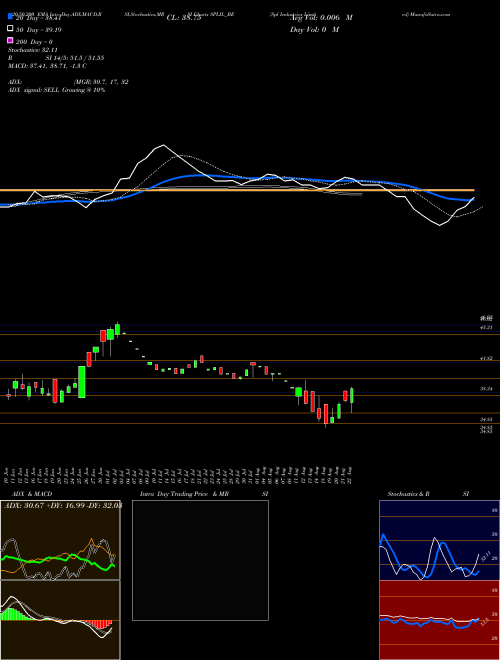Viewport: 500px width, 660px height.
Task: Select the '20 Day = 38.41' legend text
Action: (x=39, y=18)
